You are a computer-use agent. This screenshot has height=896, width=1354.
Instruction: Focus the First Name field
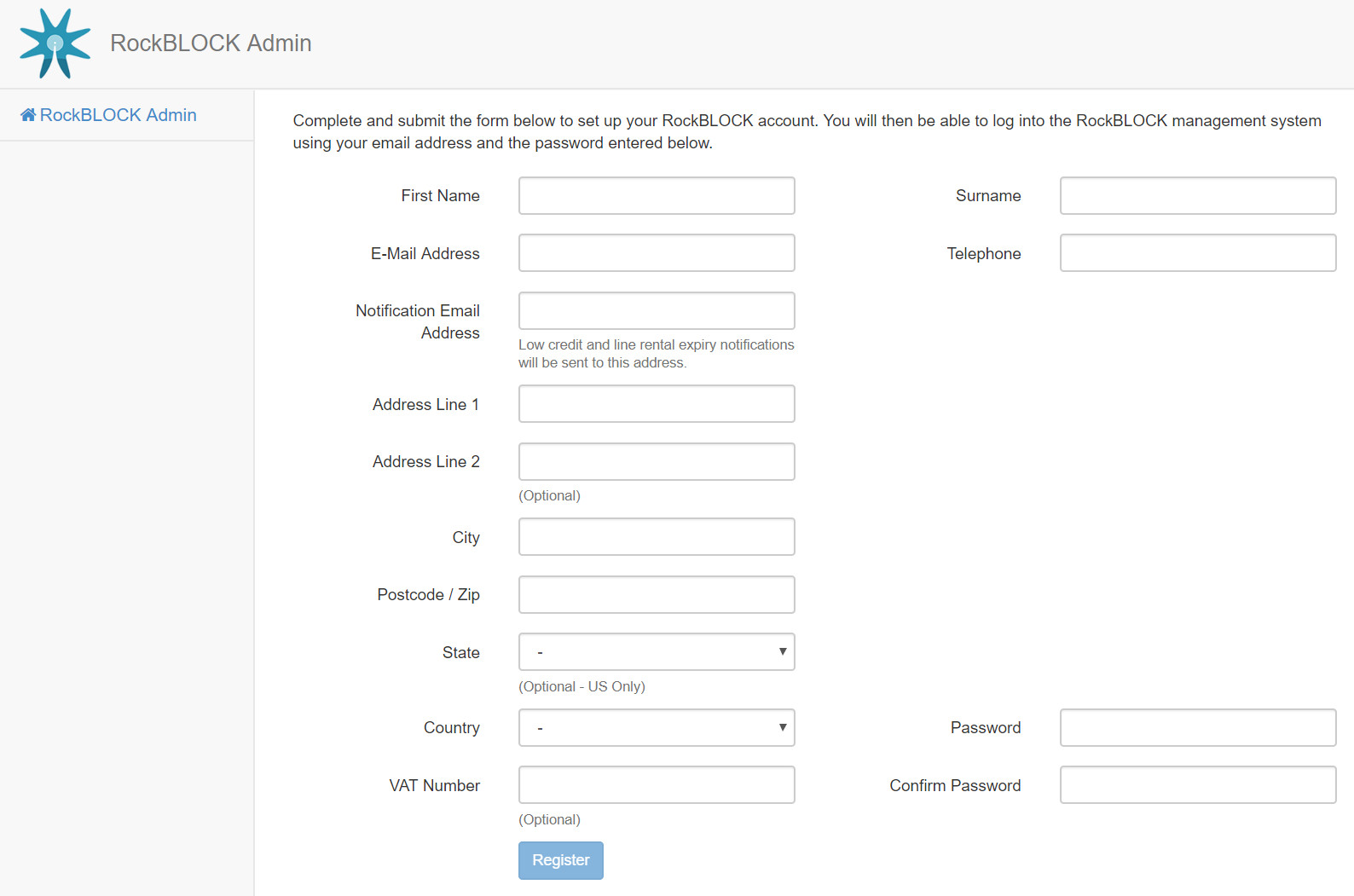tap(657, 195)
